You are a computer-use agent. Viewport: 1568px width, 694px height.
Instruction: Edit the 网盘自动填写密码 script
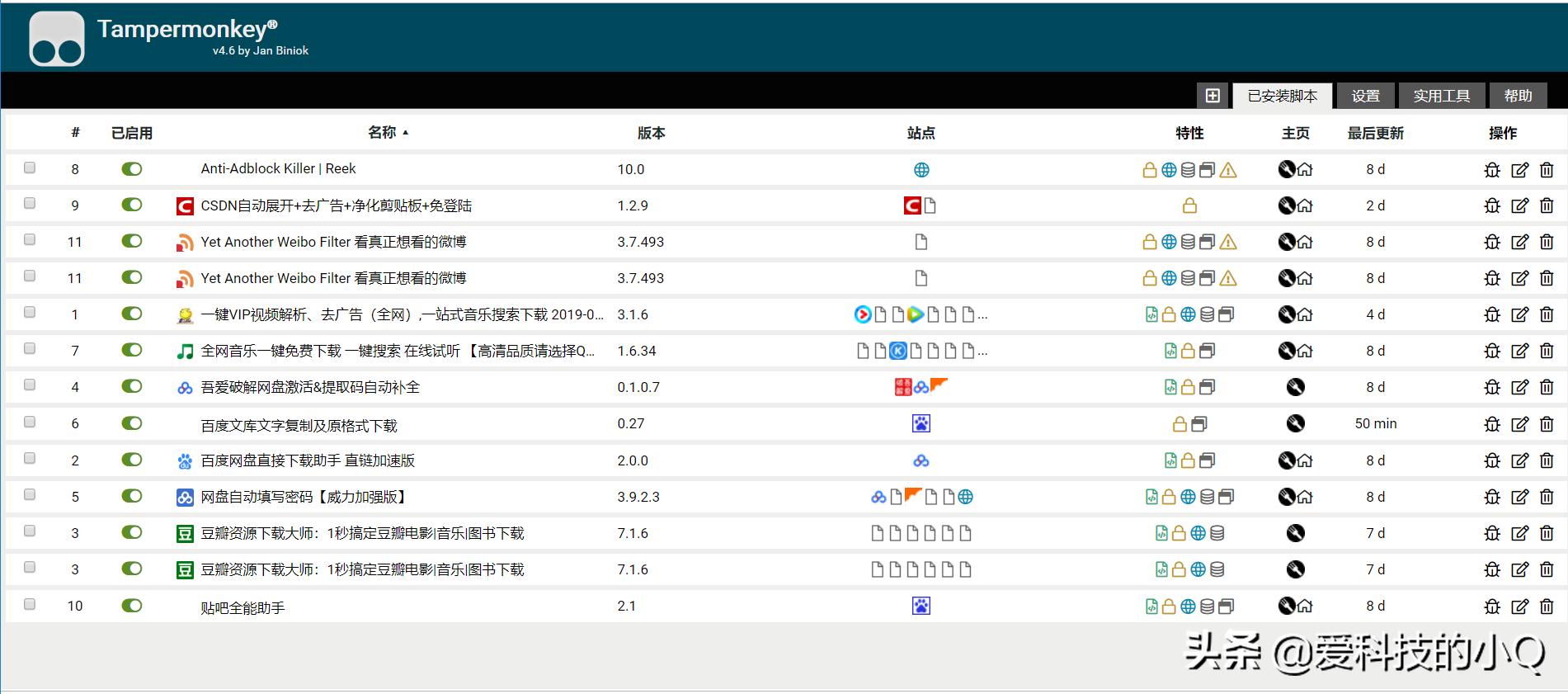[x=1519, y=497]
